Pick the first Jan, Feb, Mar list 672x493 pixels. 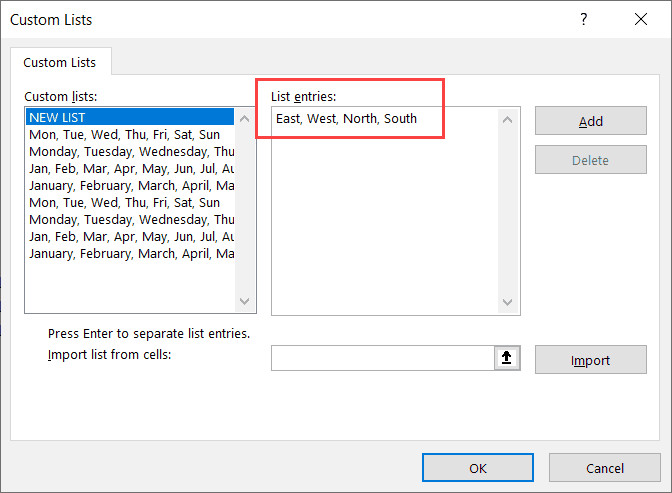[130, 168]
